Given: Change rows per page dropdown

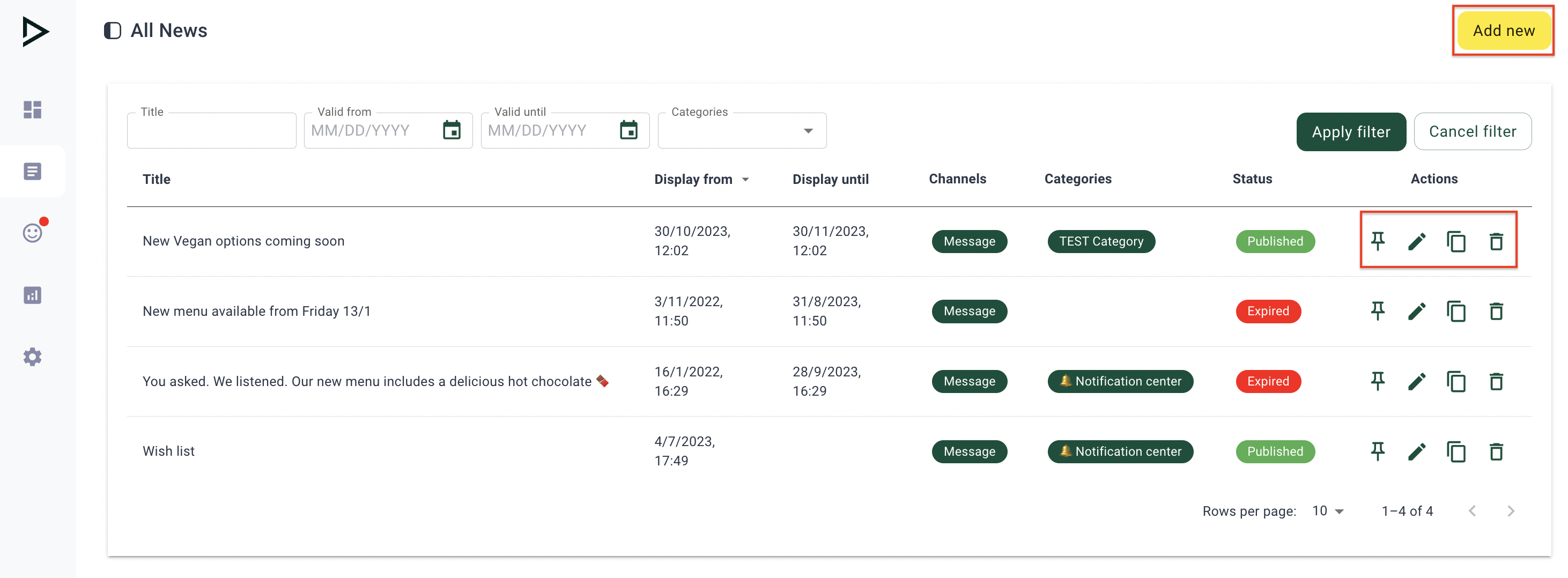Looking at the screenshot, I should click(x=1328, y=511).
